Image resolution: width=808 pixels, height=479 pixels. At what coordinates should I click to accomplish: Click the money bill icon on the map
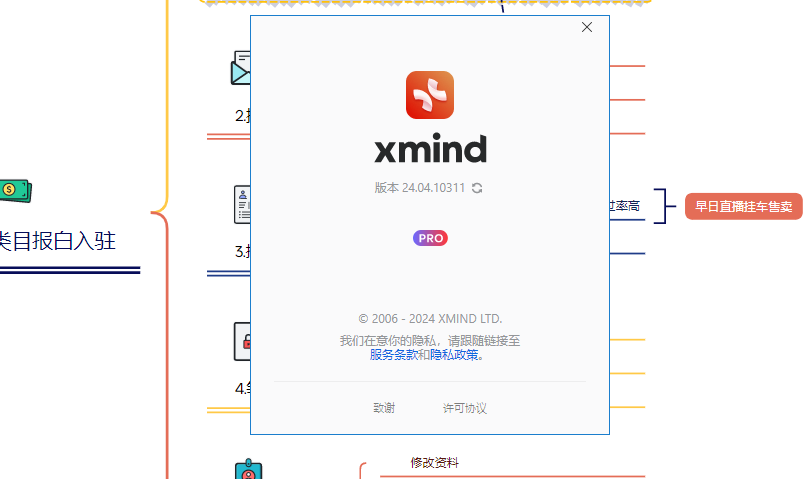[x=15, y=191]
